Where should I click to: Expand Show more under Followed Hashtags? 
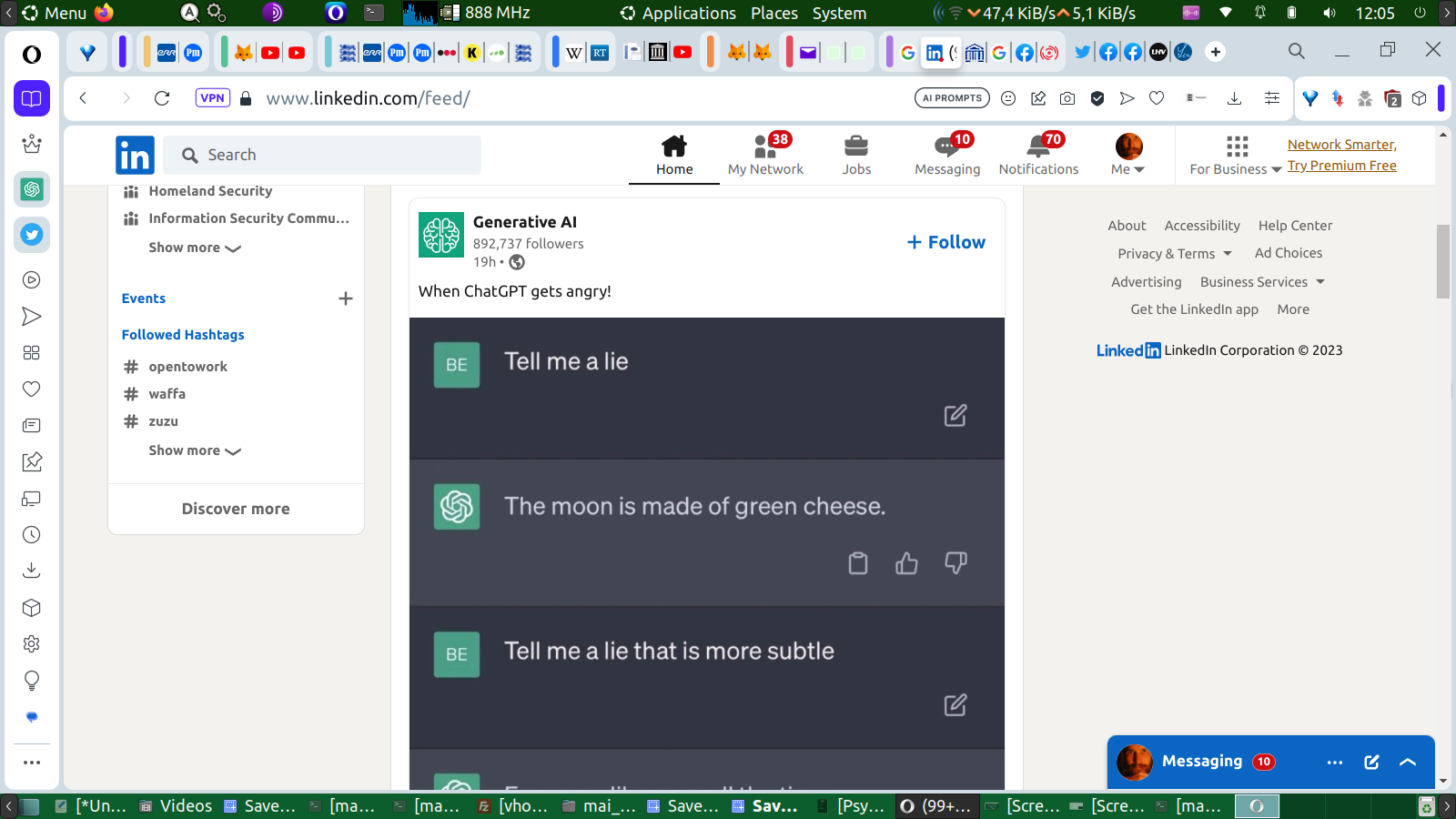pyautogui.click(x=195, y=450)
